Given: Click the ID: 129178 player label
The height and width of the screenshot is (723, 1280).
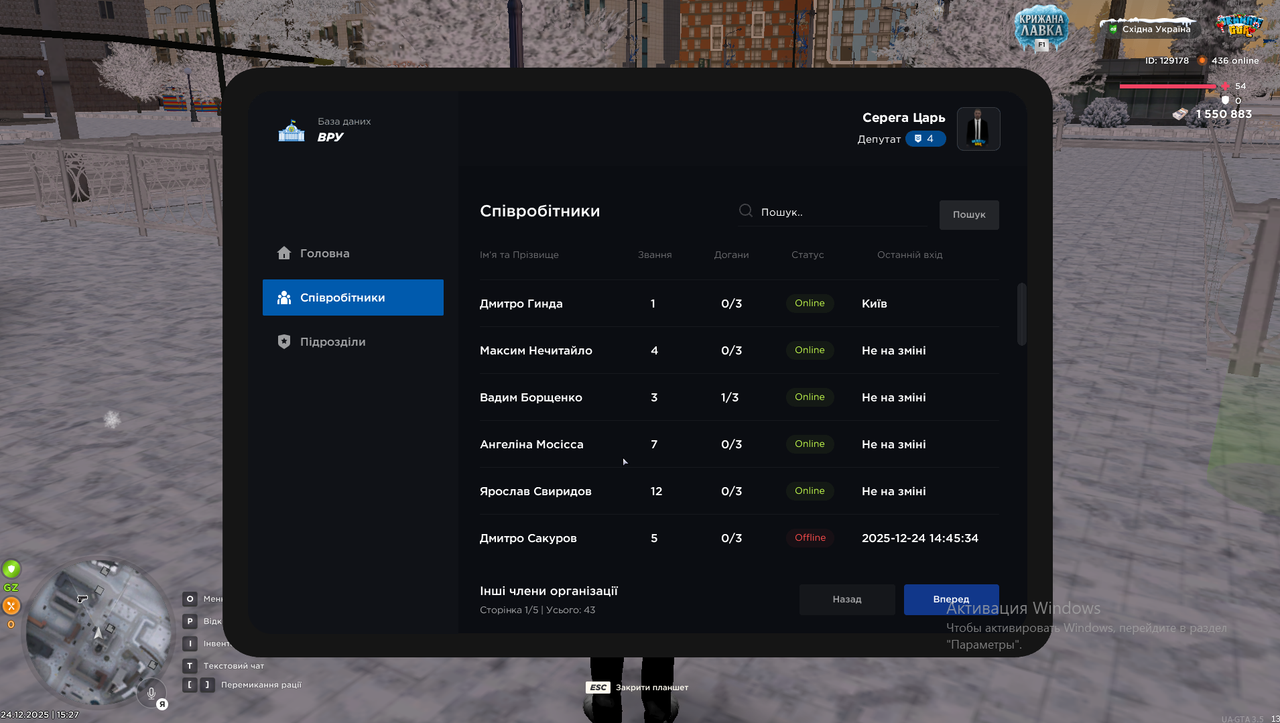Looking at the screenshot, I should (x=1167, y=61).
